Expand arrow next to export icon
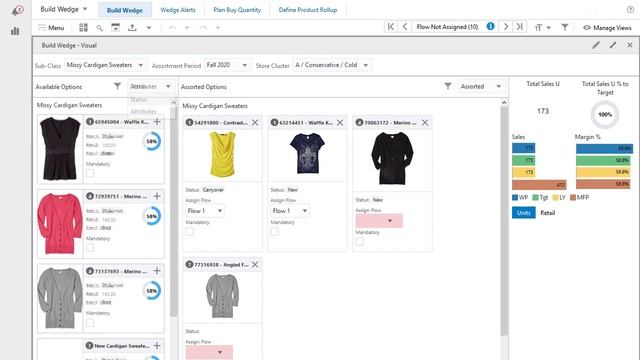640x360 pixels. tap(149, 28)
